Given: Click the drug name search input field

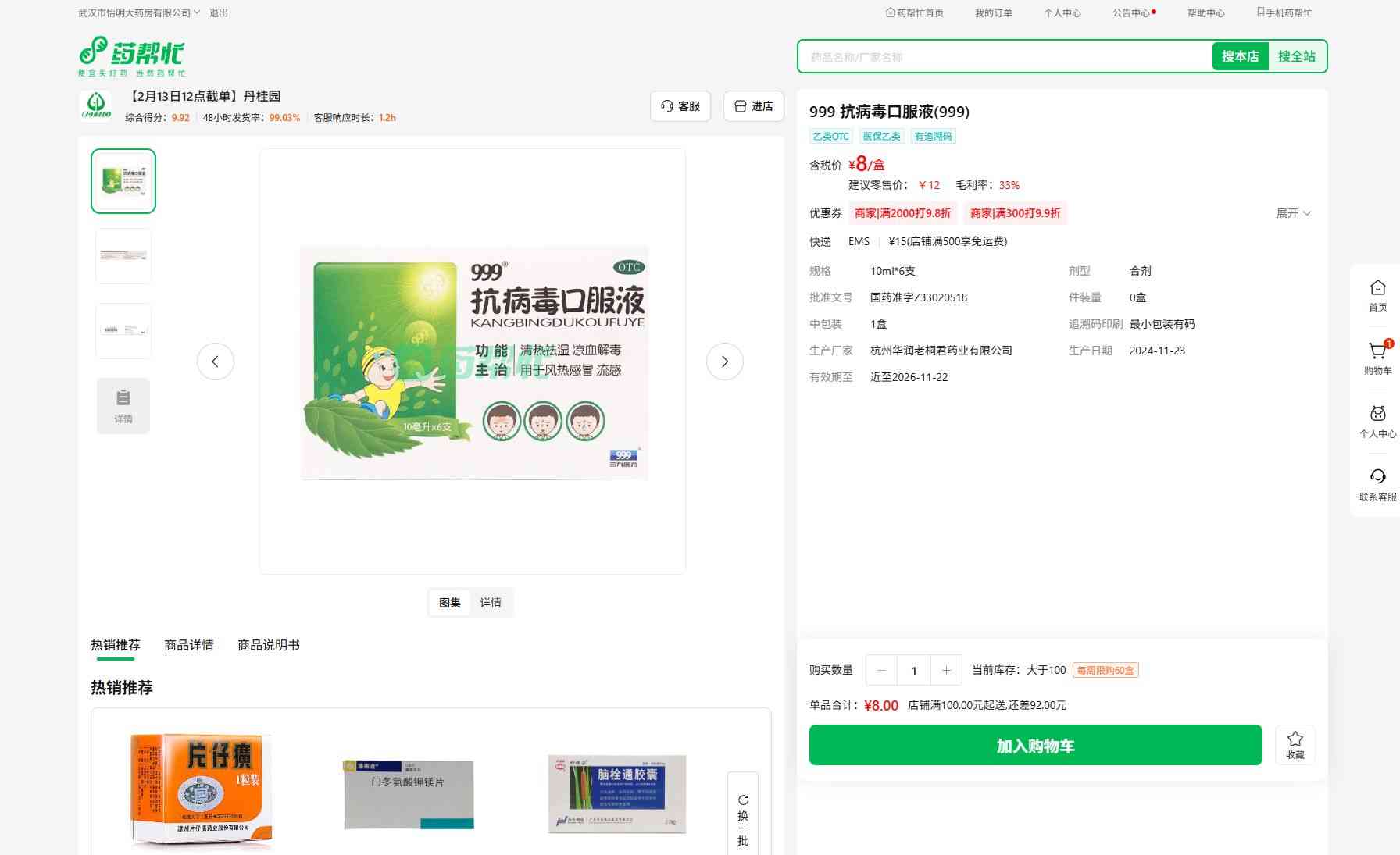Looking at the screenshot, I should [x=1004, y=57].
